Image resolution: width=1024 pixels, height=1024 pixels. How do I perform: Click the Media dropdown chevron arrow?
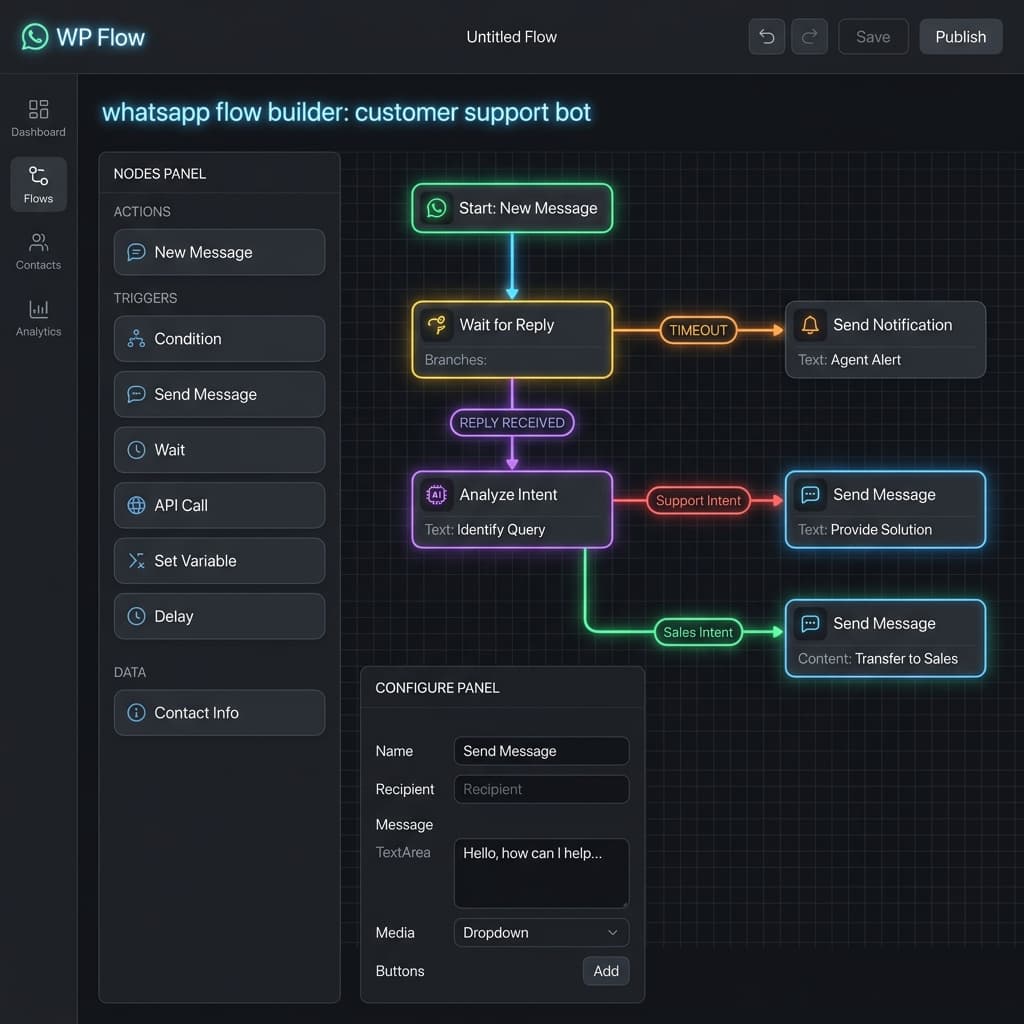click(613, 933)
